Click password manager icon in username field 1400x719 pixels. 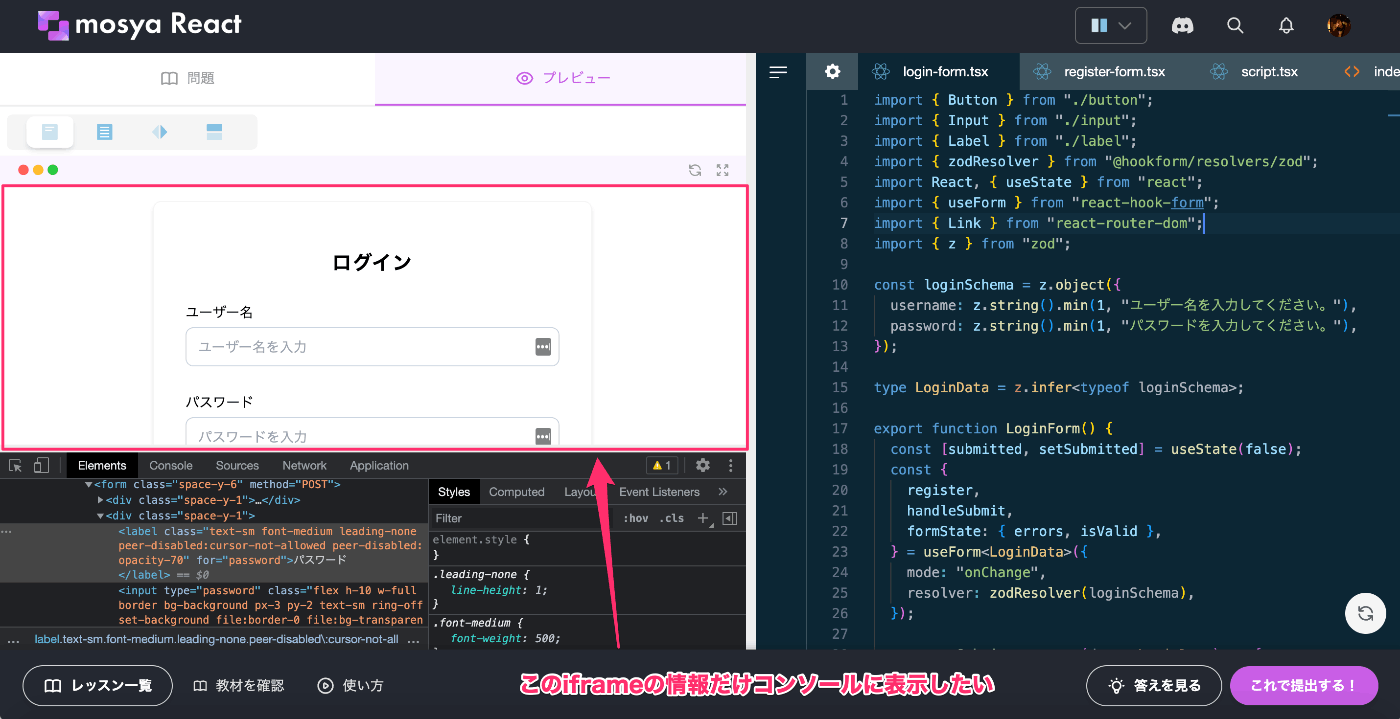click(543, 347)
